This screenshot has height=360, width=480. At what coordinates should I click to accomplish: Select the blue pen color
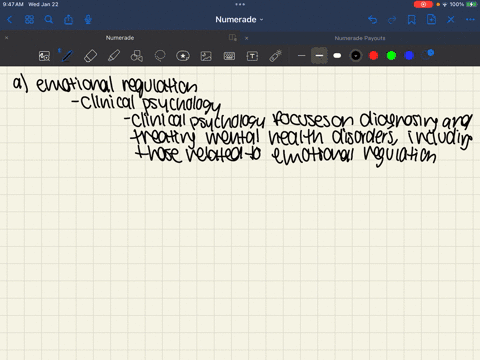(409, 56)
